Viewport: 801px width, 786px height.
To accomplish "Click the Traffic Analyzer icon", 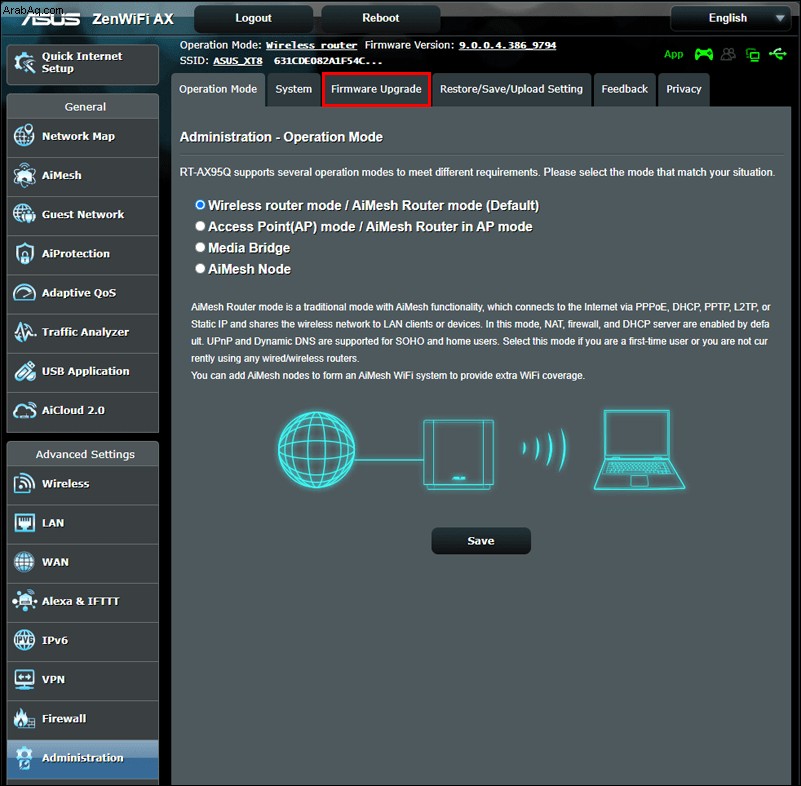I will pyautogui.click(x=24, y=331).
